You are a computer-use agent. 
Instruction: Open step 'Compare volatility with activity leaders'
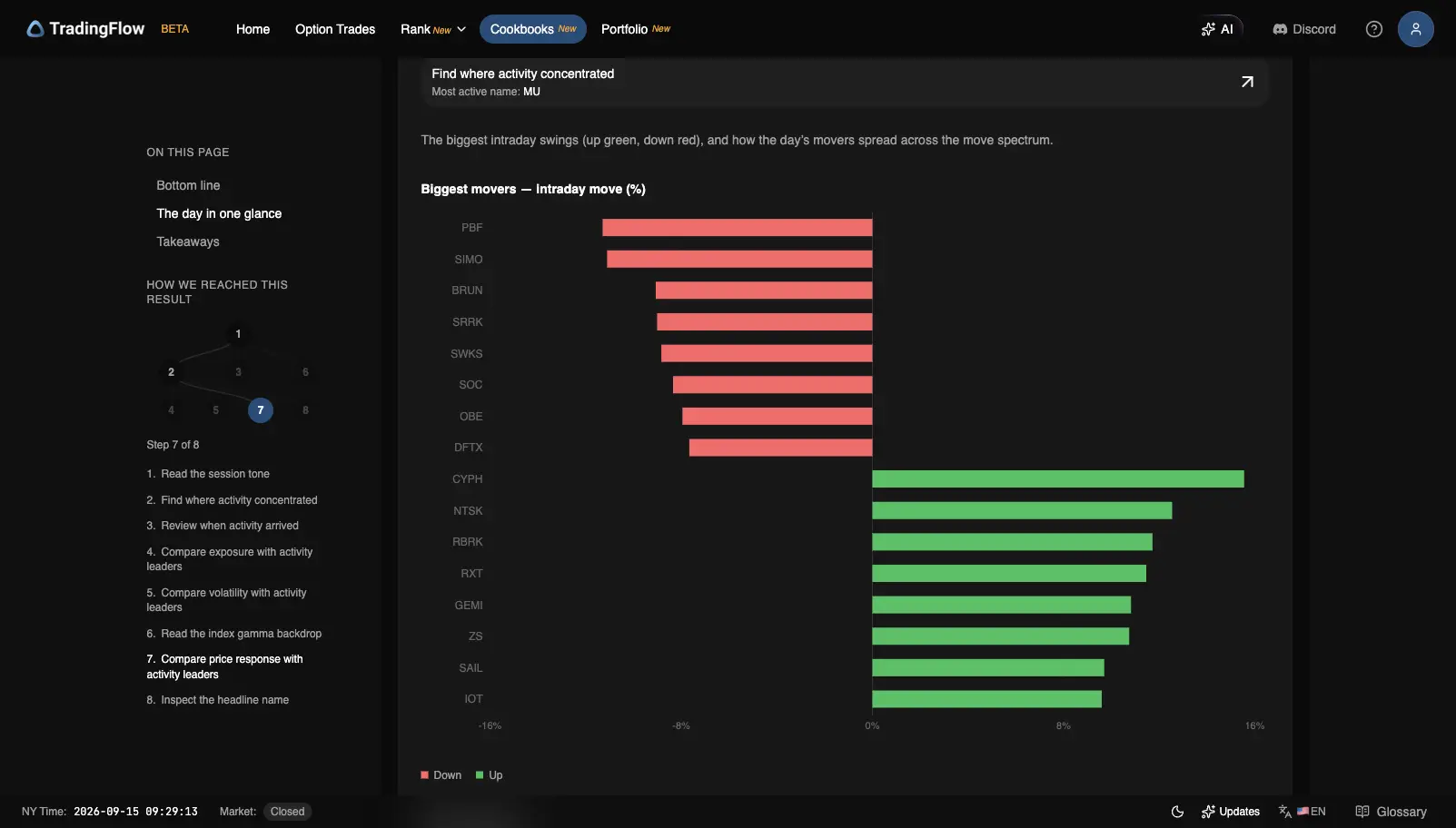click(226, 600)
